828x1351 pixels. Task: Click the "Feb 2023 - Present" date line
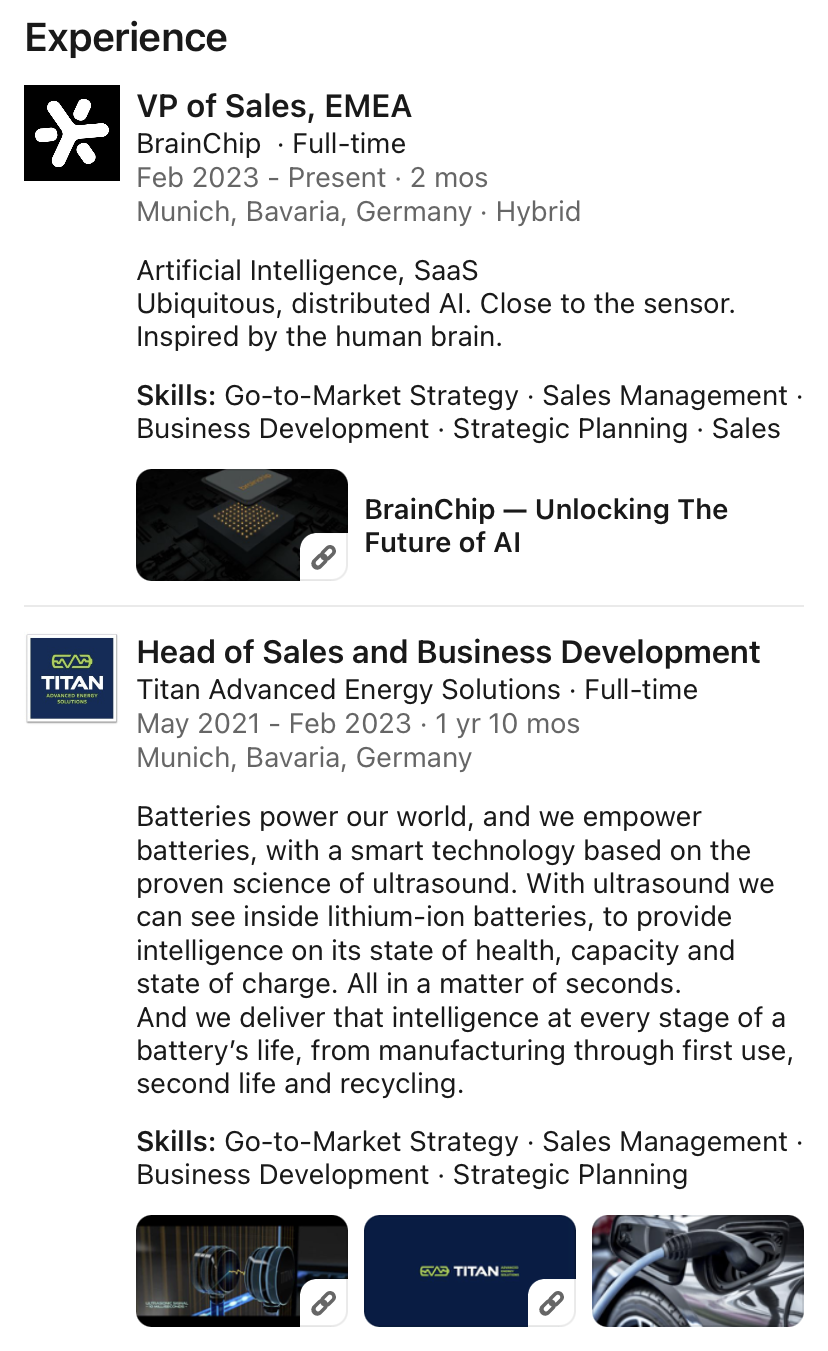click(261, 178)
